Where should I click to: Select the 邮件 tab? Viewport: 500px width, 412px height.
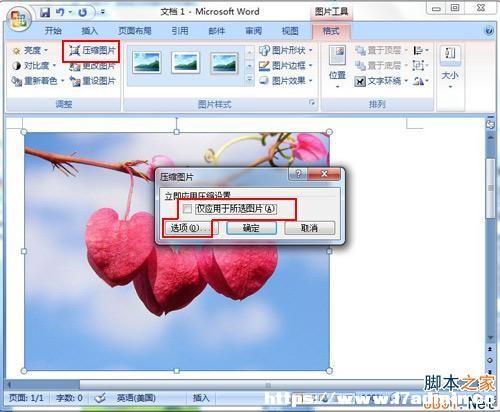click(x=217, y=31)
